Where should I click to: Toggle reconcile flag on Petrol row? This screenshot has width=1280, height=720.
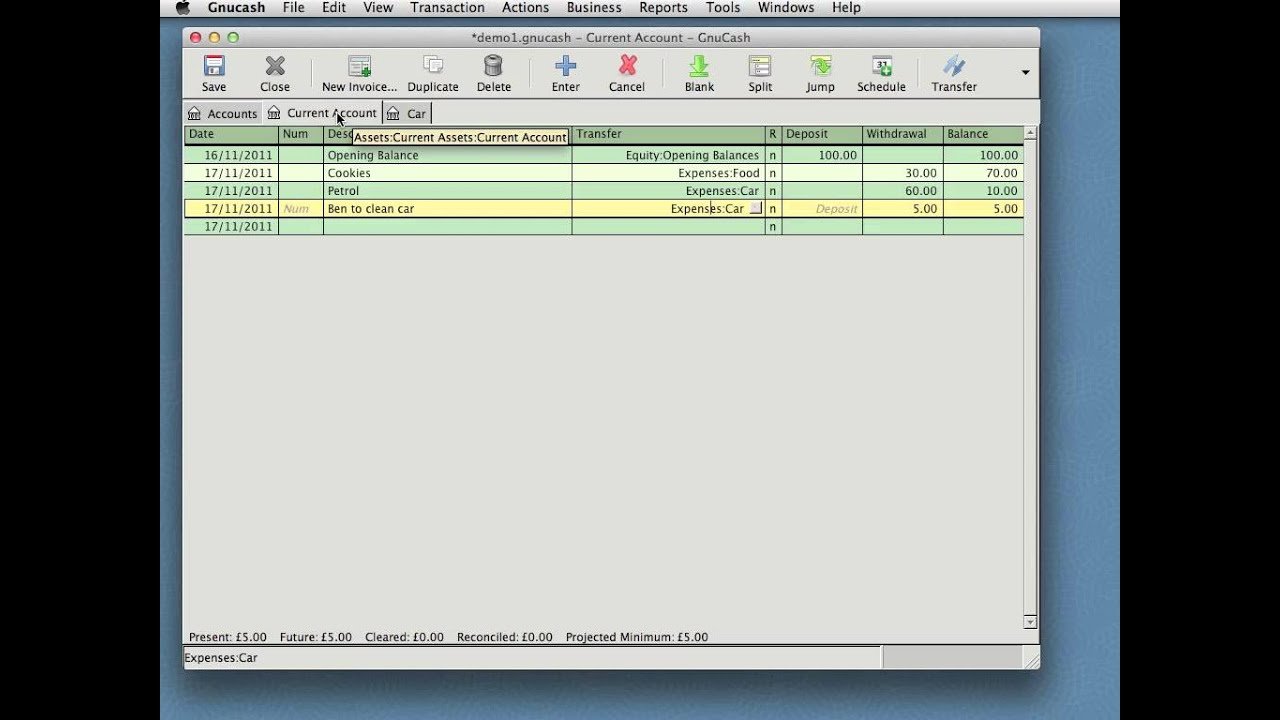pos(773,191)
